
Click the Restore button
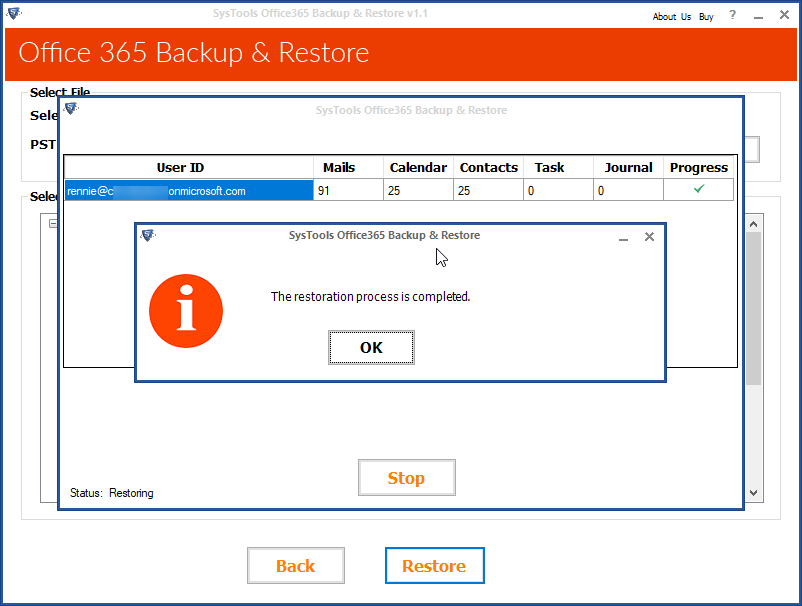(x=434, y=565)
